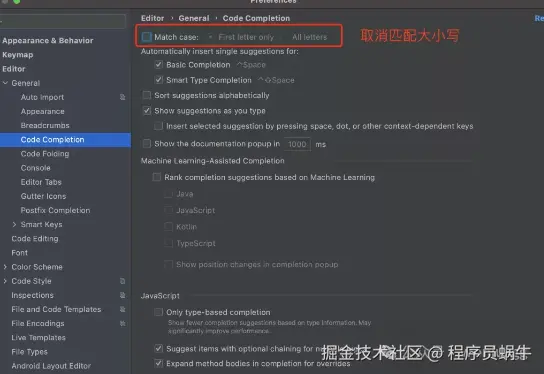The width and height of the screenshot is (544, 374).
Task: Check the TypeScript ML completion checkbox
Action: 169,243
